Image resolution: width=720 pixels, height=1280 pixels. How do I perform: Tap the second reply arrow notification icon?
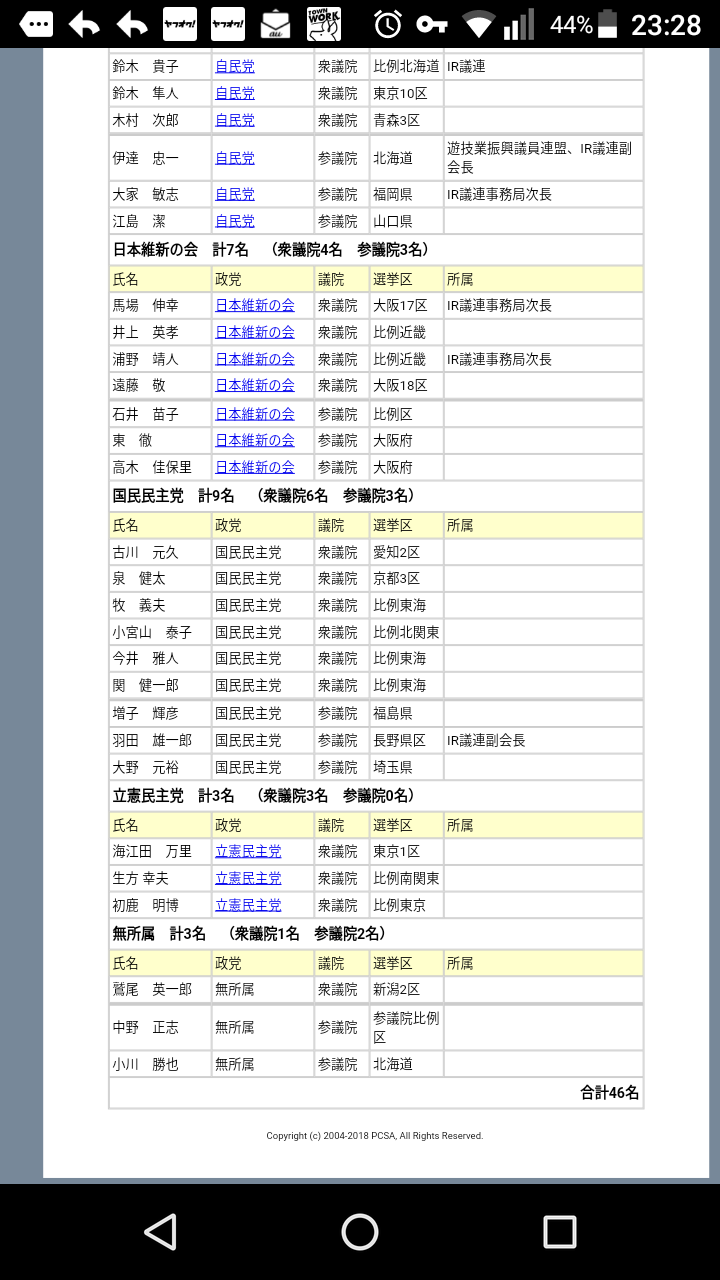point(132,25)
